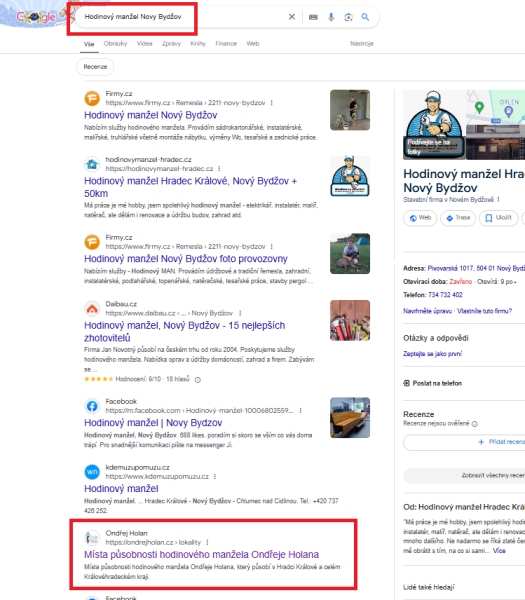Open the wooden table thumbnail of Facebook result

click(350, 417)
